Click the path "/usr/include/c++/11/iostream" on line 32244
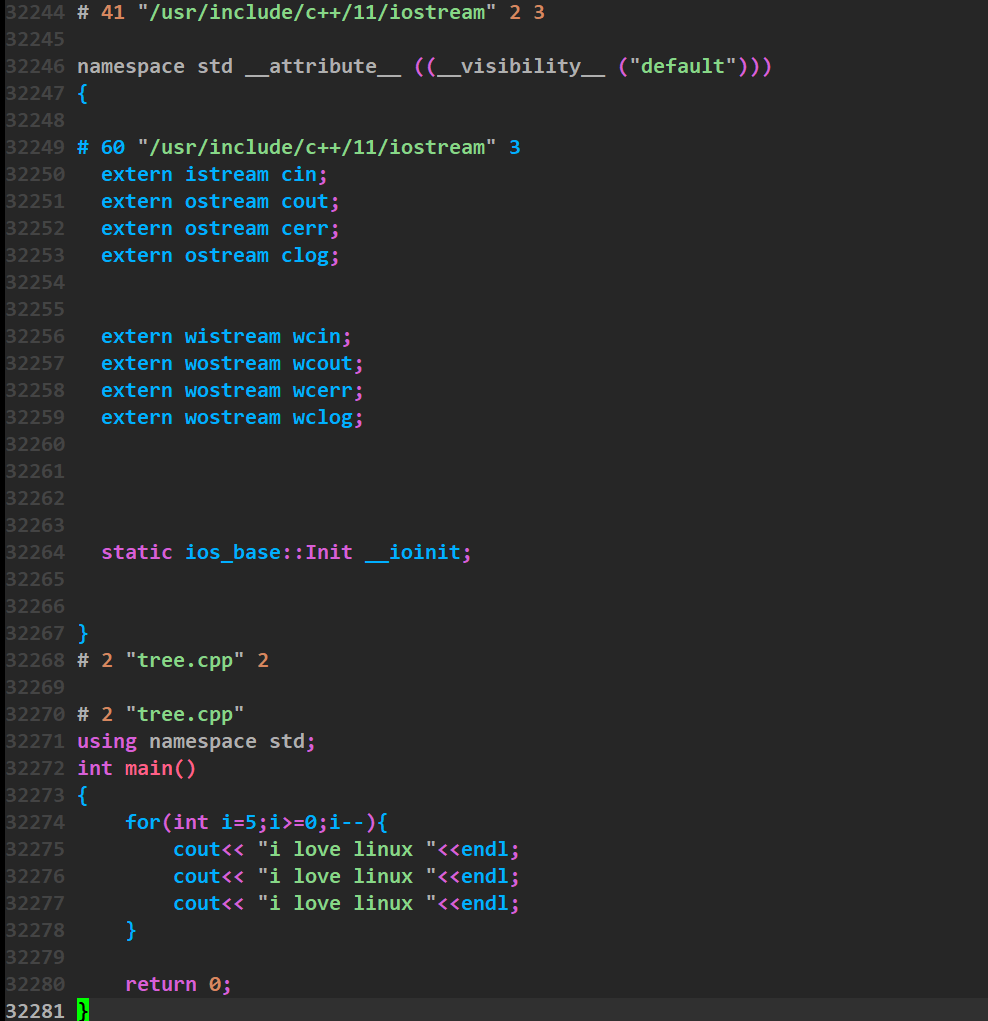The height and width of the screenshot is (1021, 988). (x=317, y=12)
